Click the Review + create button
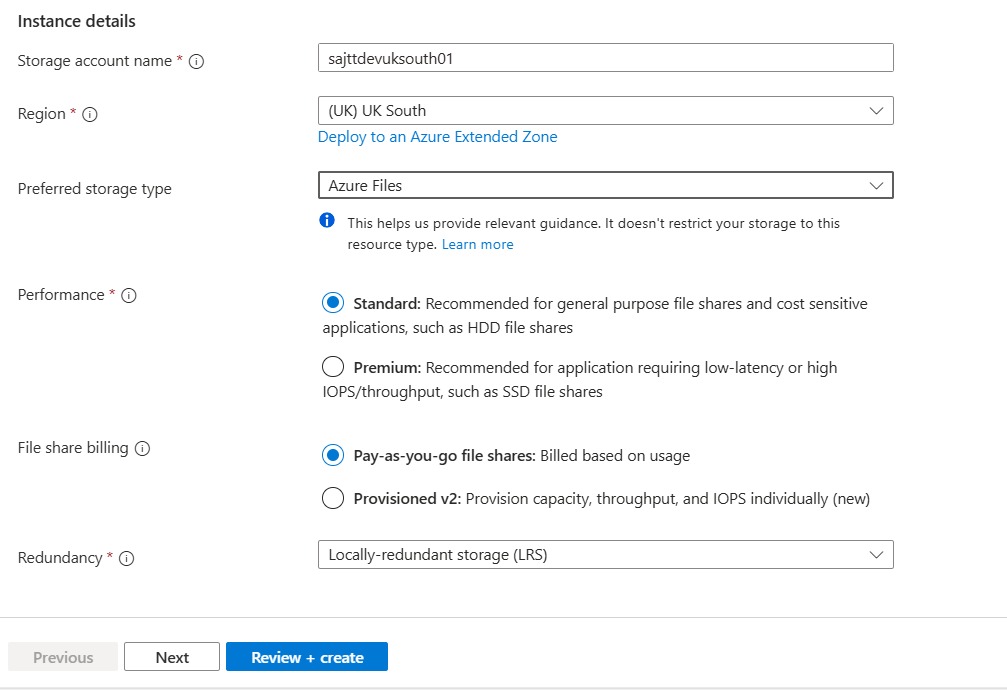 307,657
